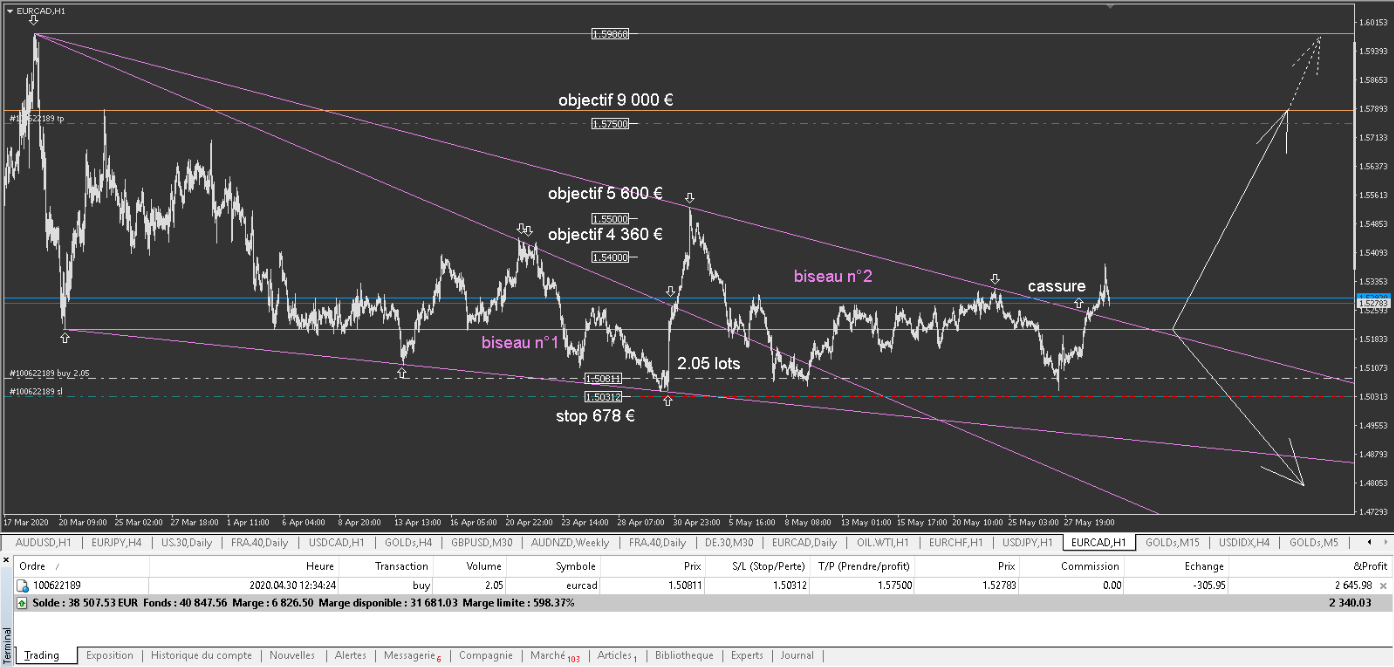
Task: Select the 'biseau n°1' chart label
Action: pos(519,343)
